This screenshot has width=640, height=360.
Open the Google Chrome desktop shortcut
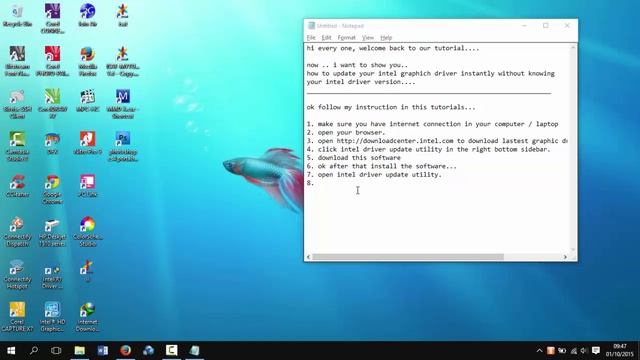coord(52,189)
